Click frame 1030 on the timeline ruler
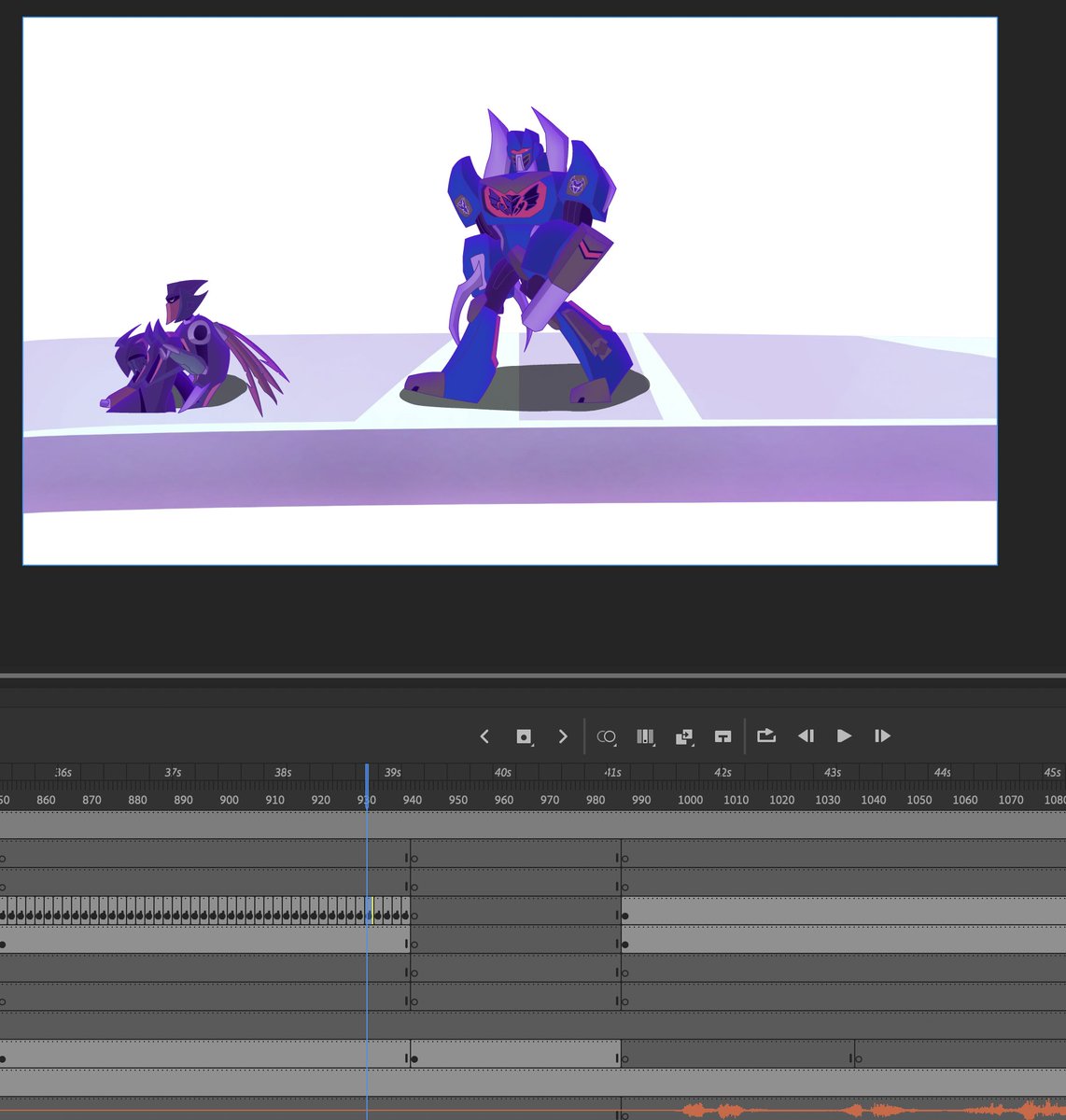This screenshot has height=1120, width=1066. pyautogui.click(x=828, y=800)
